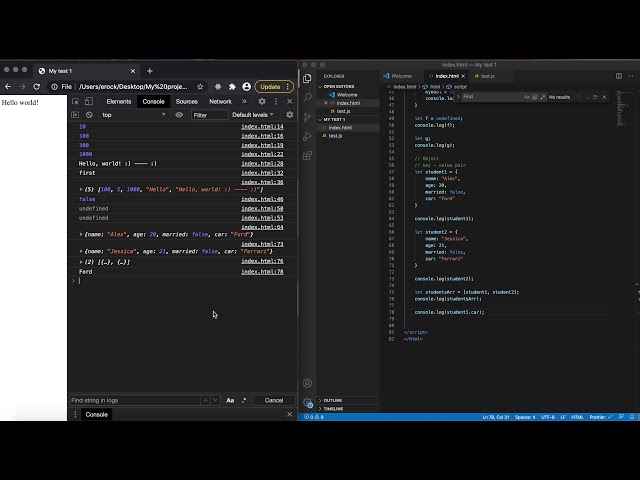Open DevTools Settings gear beside tabs
Image resolution: width=640 pixels, height=480 pixels.
[262, 102]
